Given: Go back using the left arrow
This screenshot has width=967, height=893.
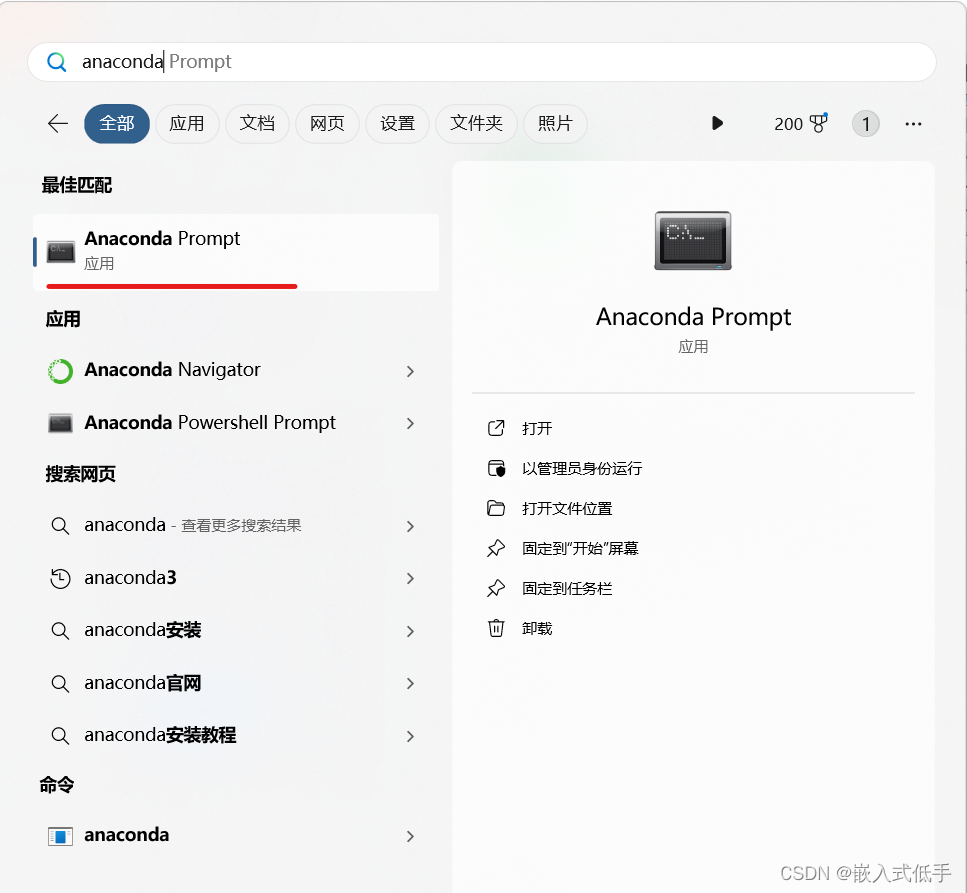Looking at the screenshot, I should point(57,123).
